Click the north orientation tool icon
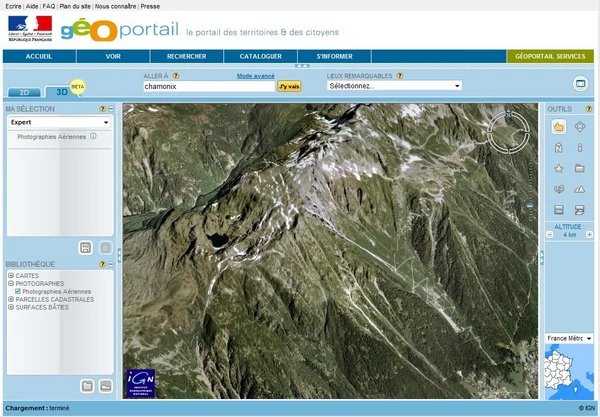 559,147
